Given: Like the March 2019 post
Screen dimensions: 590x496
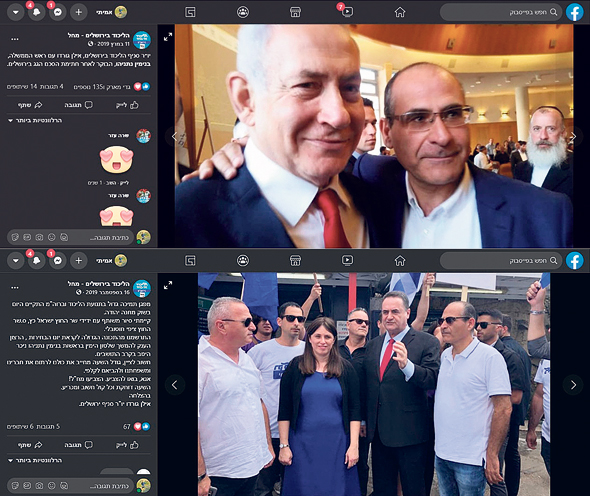Looking at the screenshot, I should [x=127, y=105].
